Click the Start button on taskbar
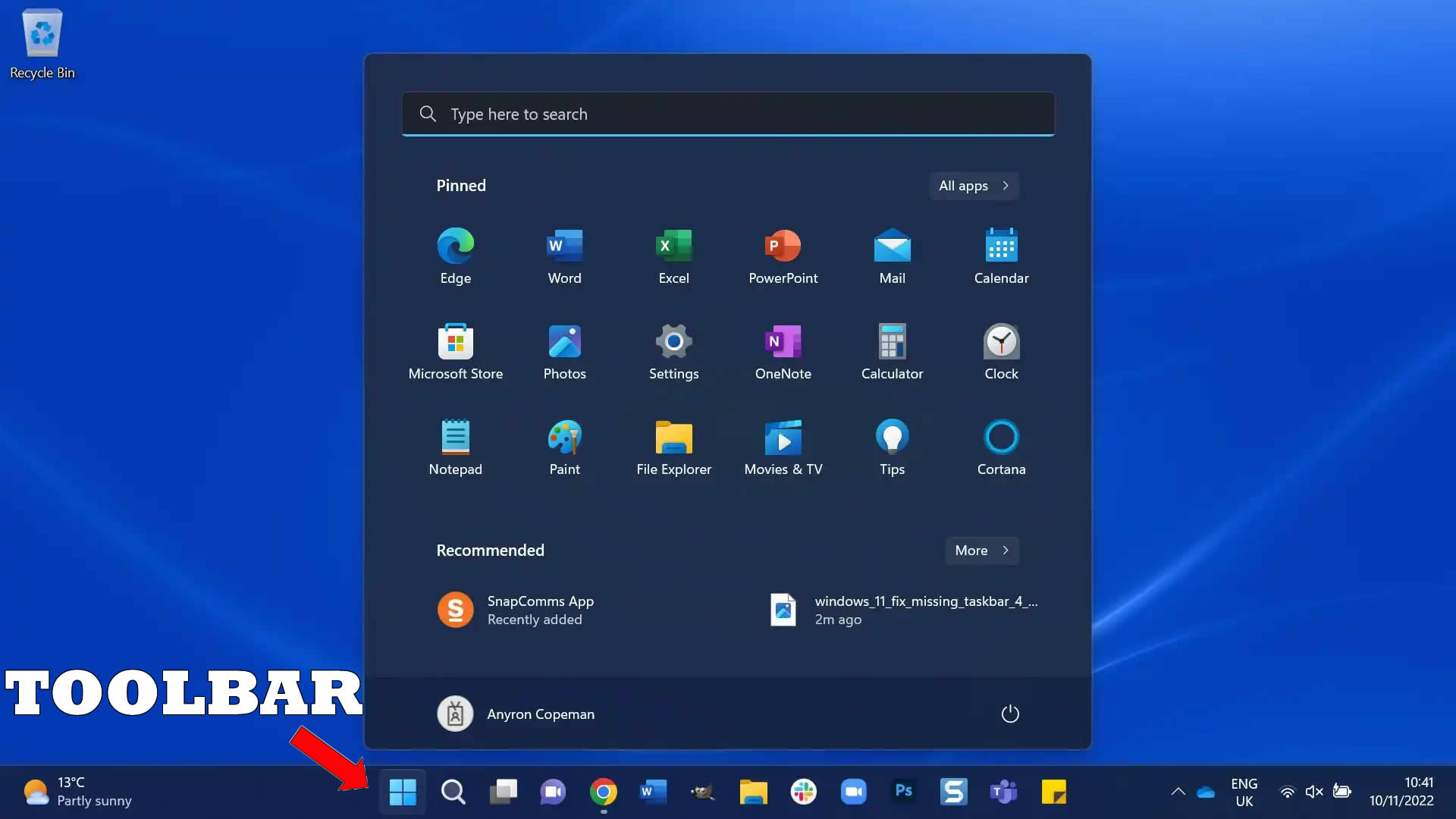Image resolution: width=1456 pixels, height=819 pixels. pos(402,792)
